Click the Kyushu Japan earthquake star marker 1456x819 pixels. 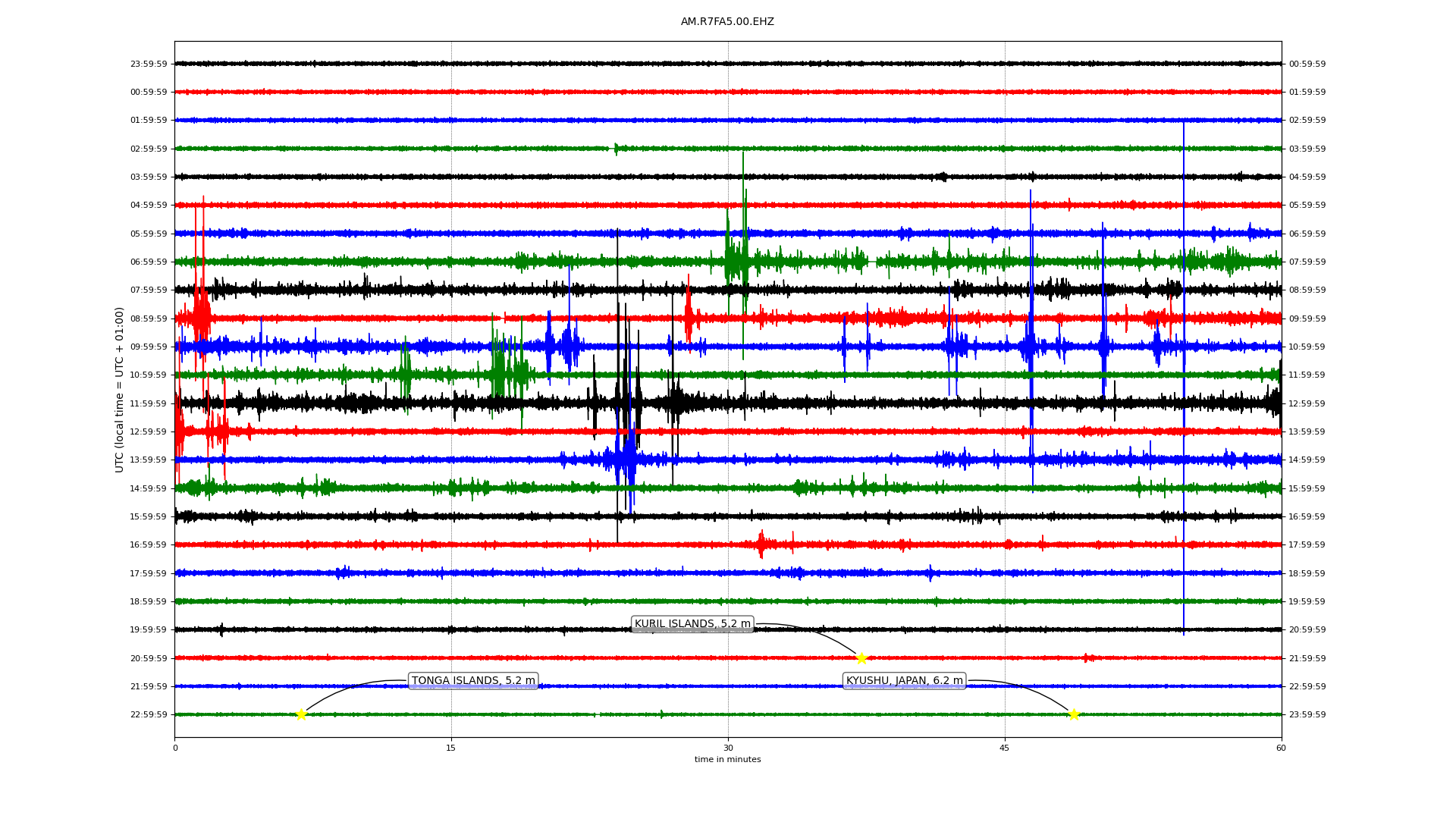click(1074, 714)
